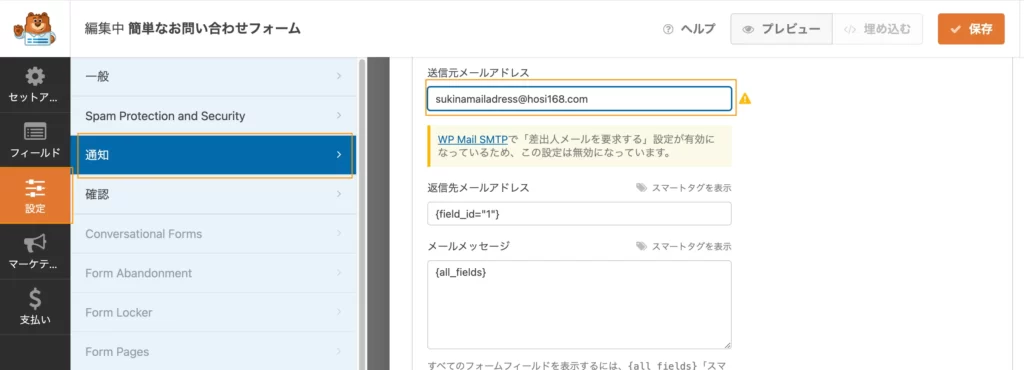Click the help question mark icon

point(667,29)
